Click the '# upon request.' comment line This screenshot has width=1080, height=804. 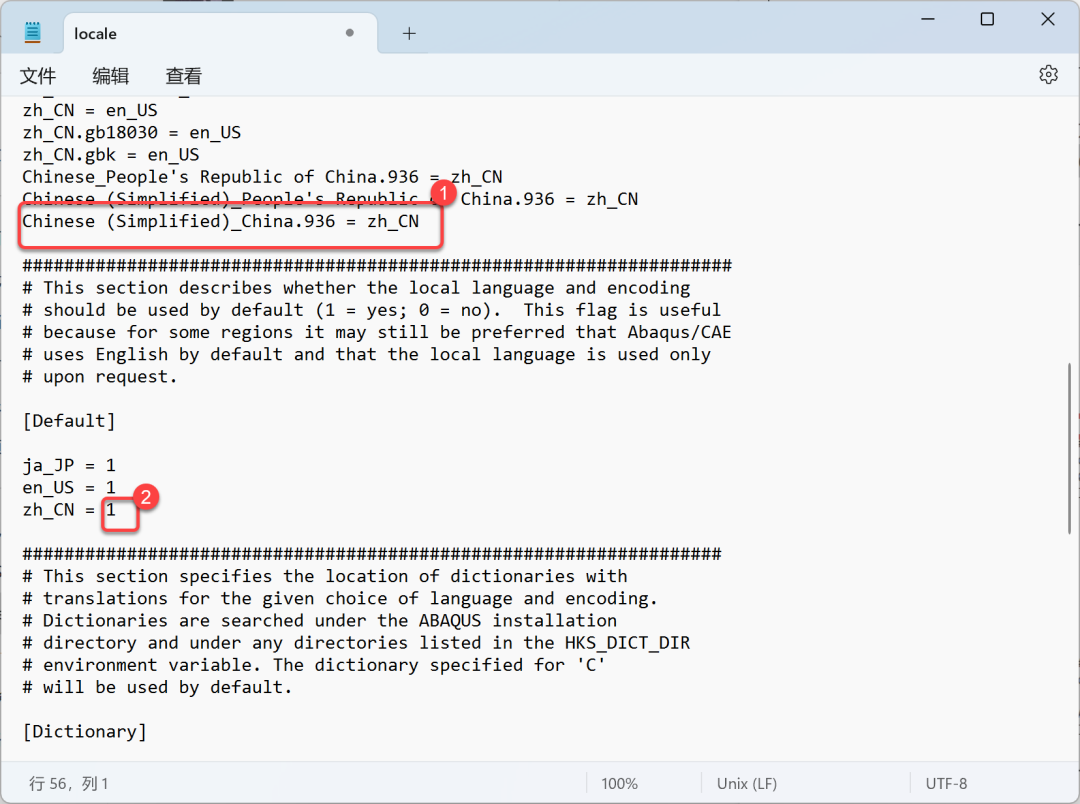coord(100,376)
